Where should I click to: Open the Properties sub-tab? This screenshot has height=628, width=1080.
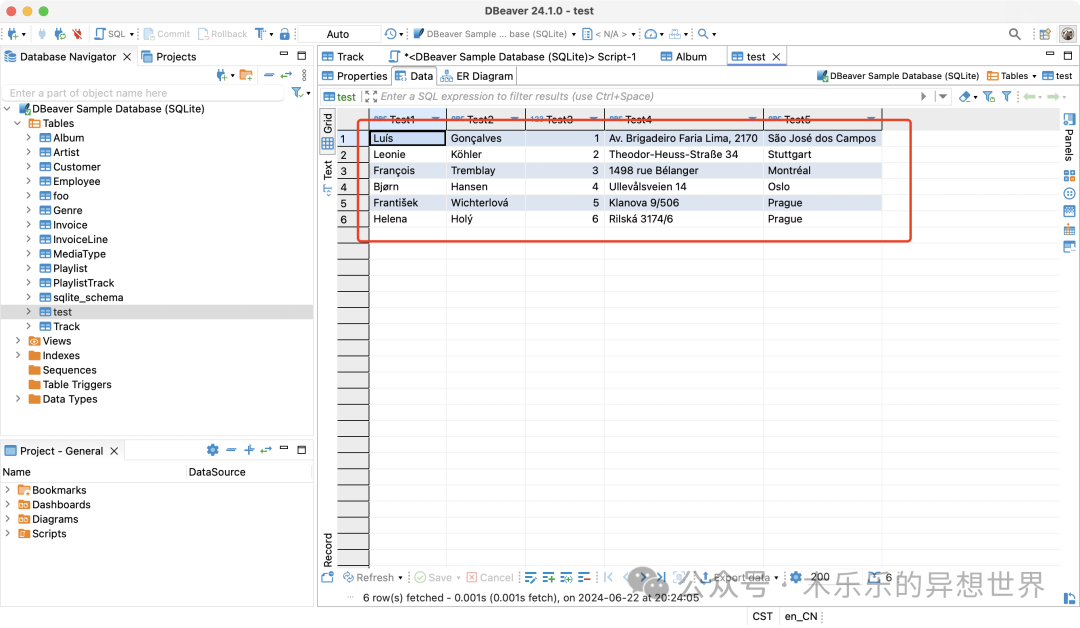[355, 76]
